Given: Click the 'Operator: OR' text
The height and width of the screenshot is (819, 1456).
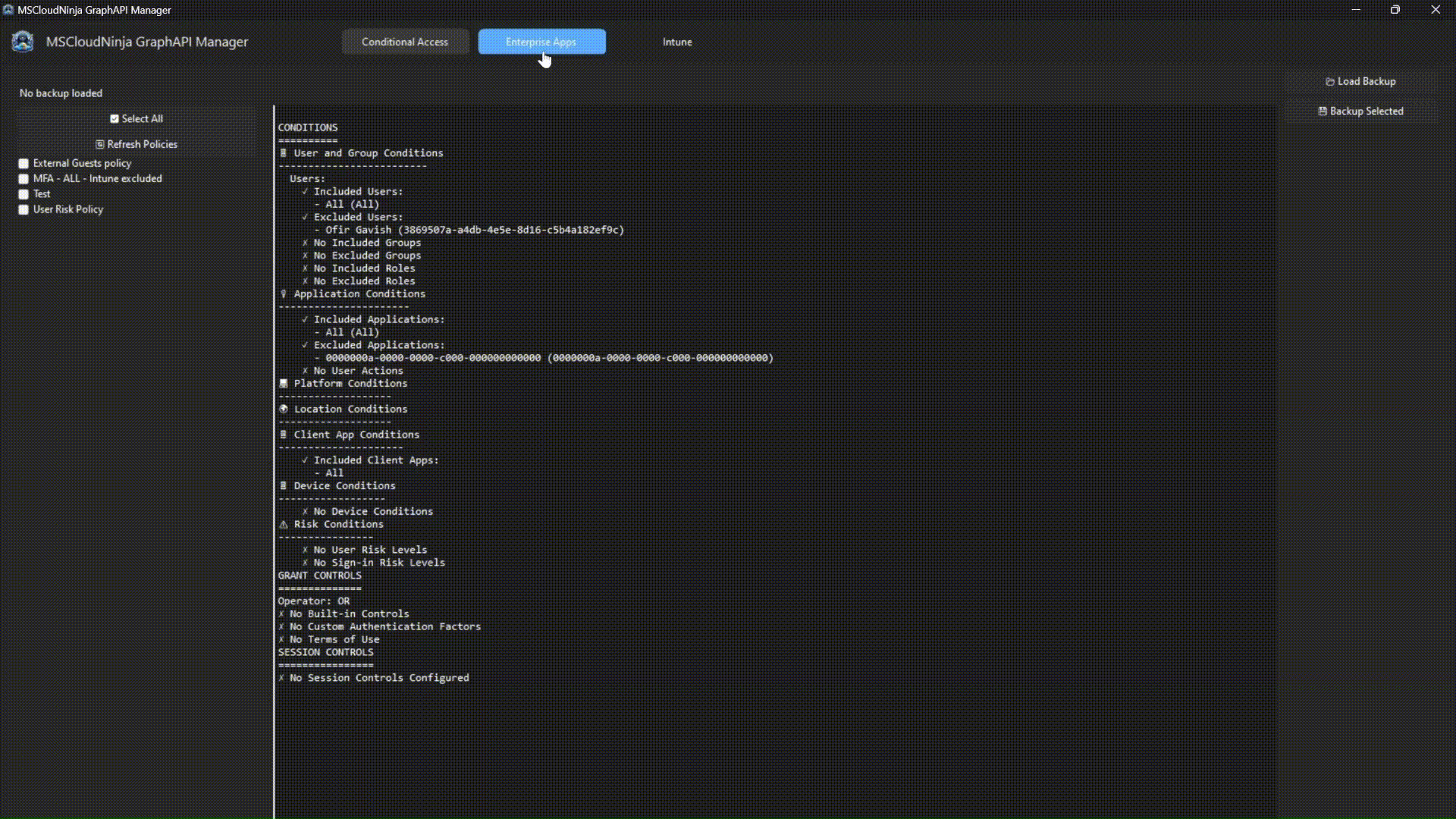Looking at the screenshot, I should (x=314, y=601).
